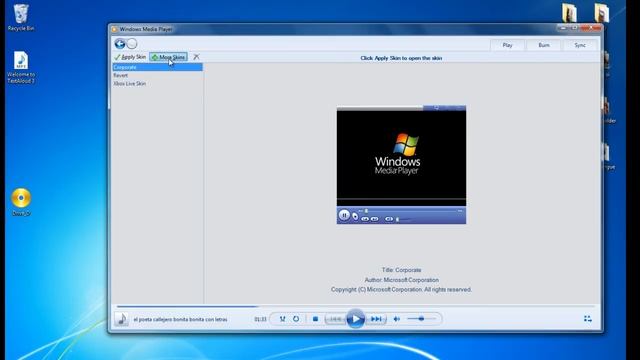Open the Recycle Bin on desktop
Viewport: 640px width, 360px height.
pyautogui.click(x=21, y=18)
